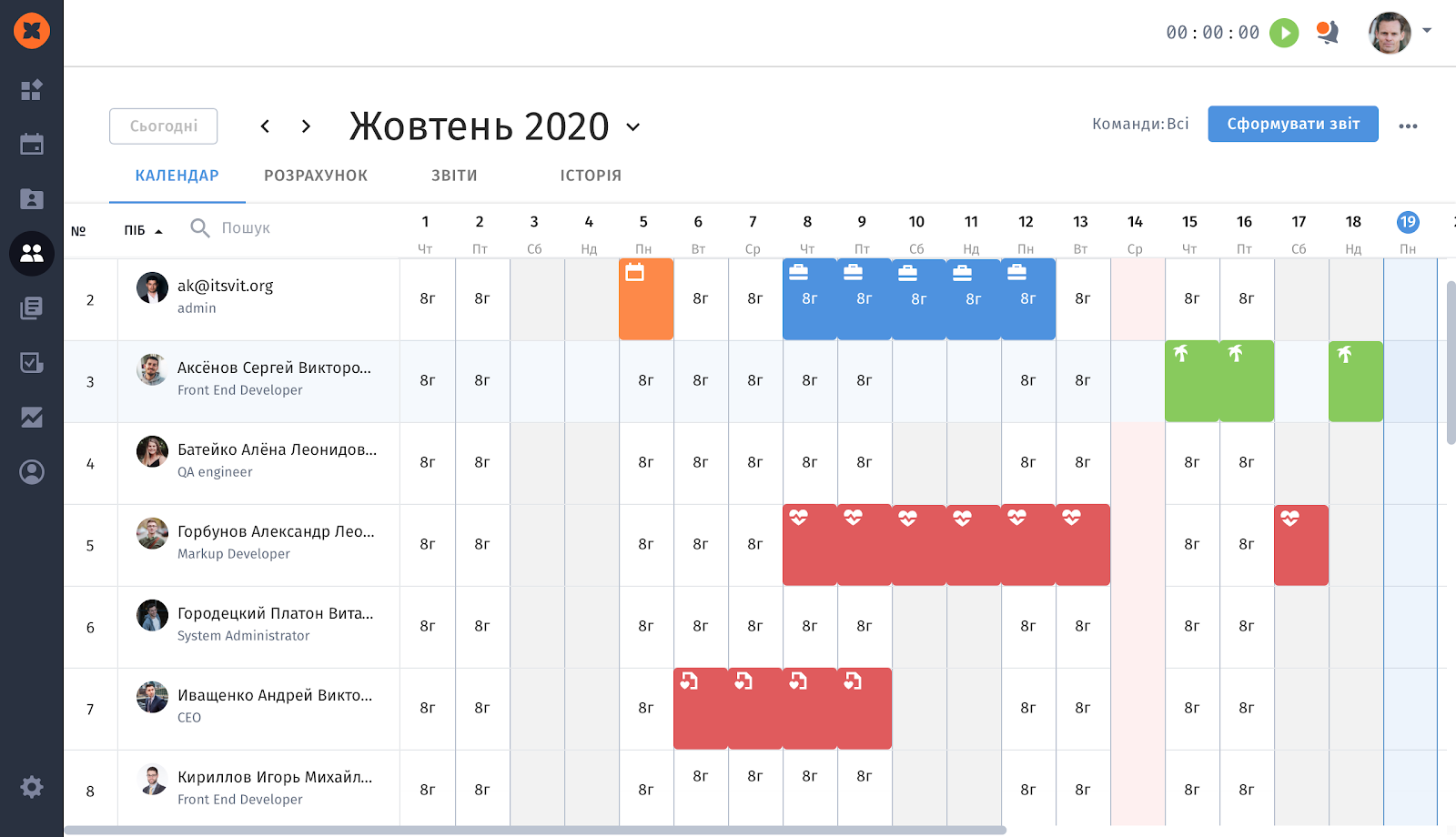1456x837 pixels.
Task: Open Горбунов's sick leave cell on October 8
Action: (810, 545)
